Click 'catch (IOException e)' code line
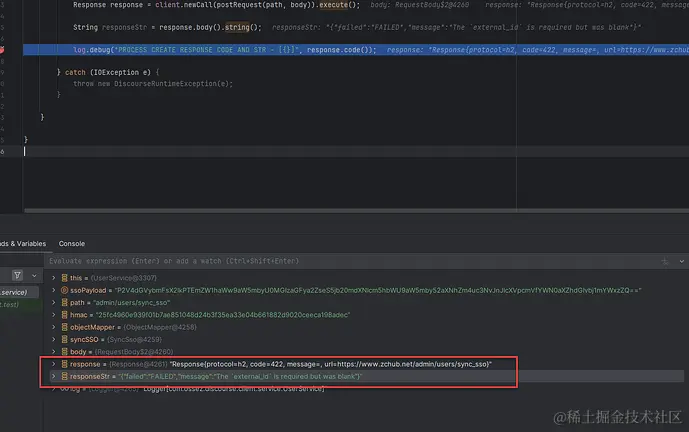 coord(108,72)
